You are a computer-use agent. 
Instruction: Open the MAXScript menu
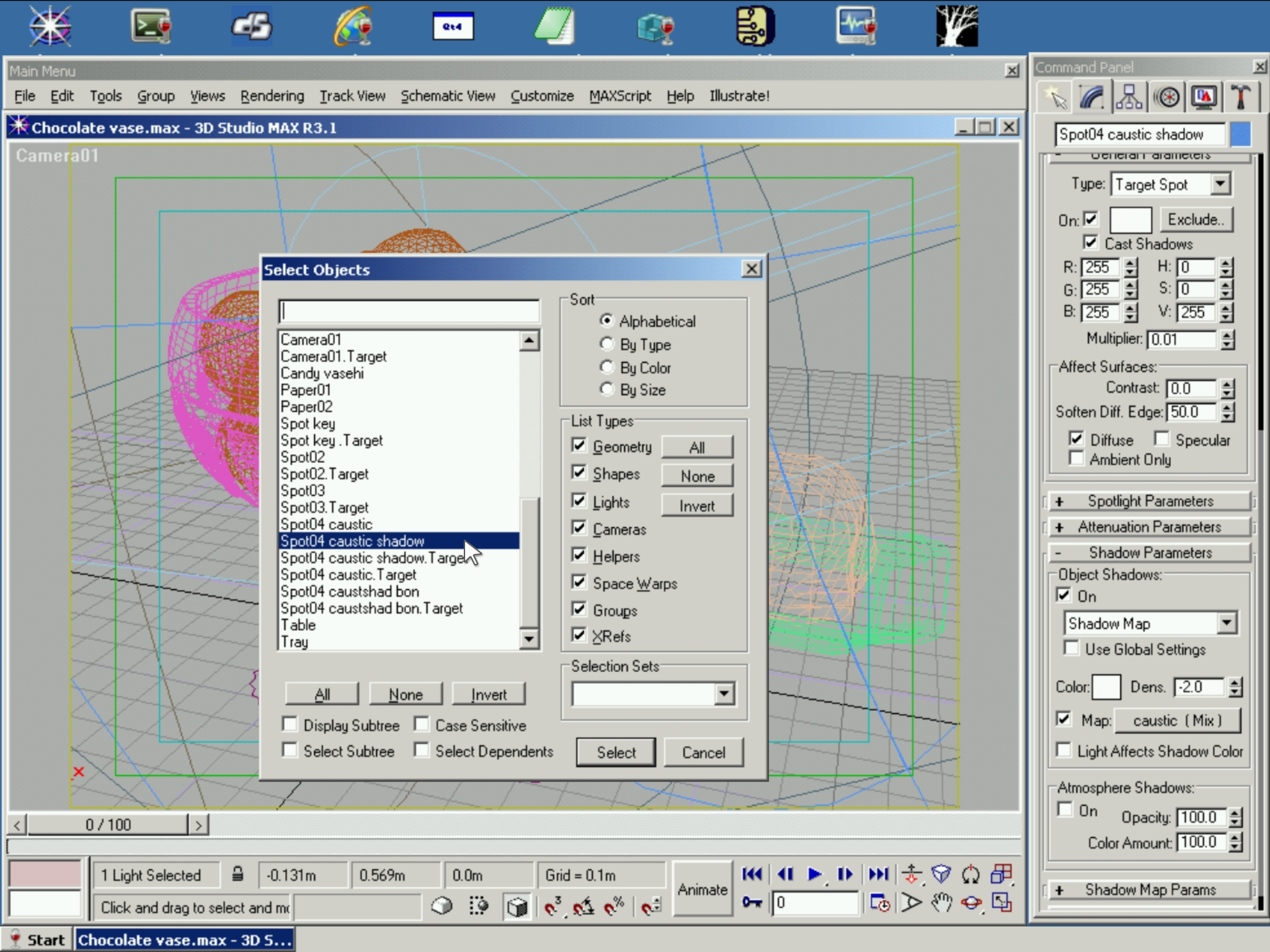[619, 96]
